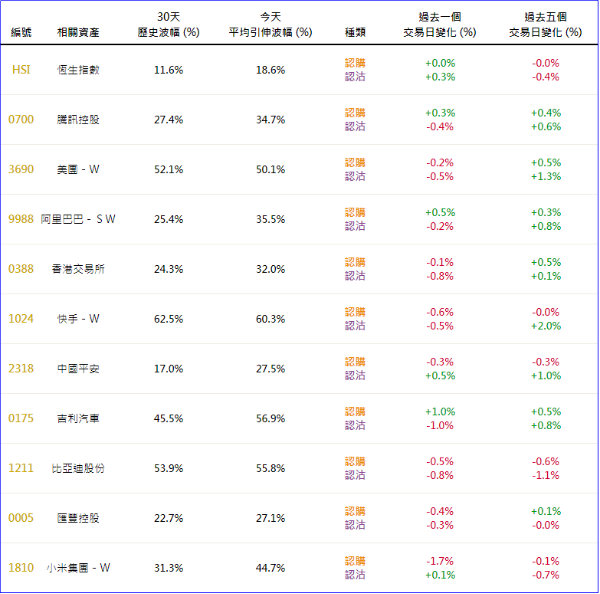The image size is (600, 594).
Task: Click 2318 historical volatility 17.0%
Action: click(x=168, y=369)
